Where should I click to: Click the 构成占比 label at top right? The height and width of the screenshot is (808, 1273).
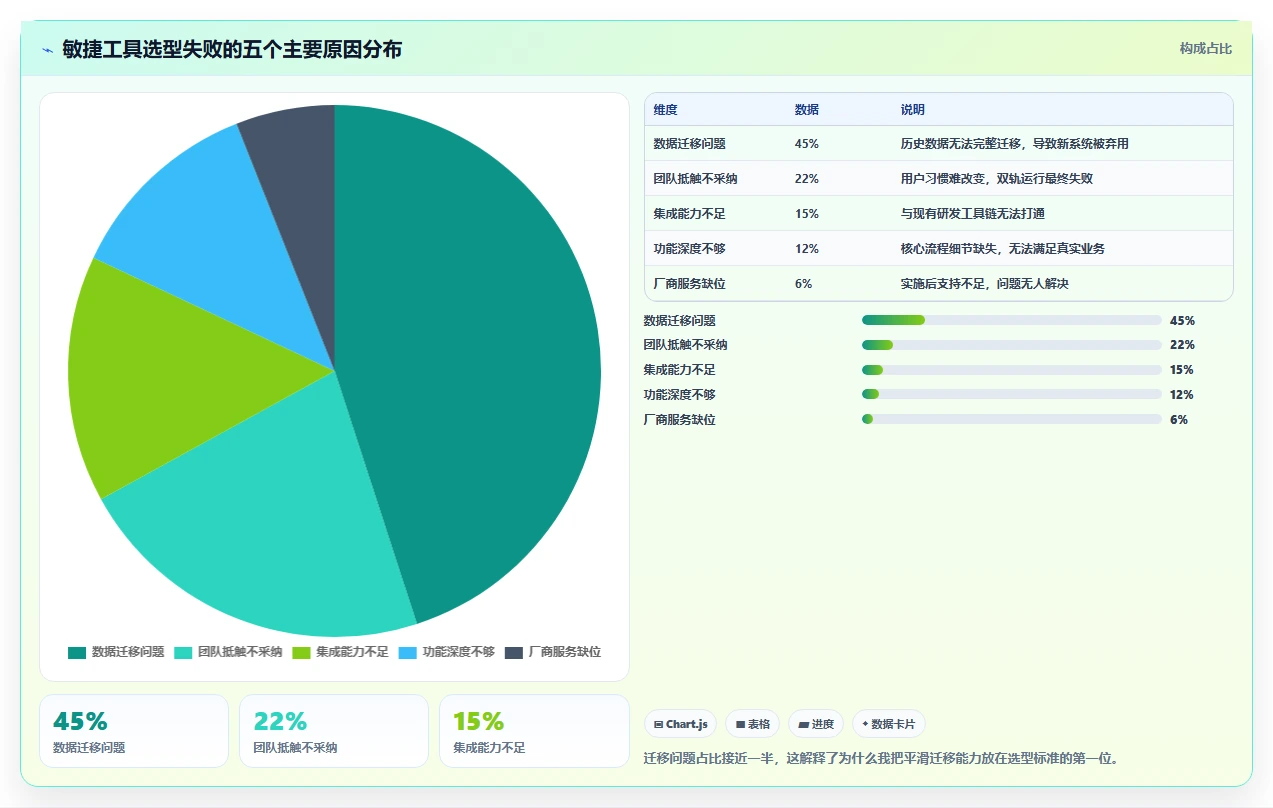tap(1205, 48)
